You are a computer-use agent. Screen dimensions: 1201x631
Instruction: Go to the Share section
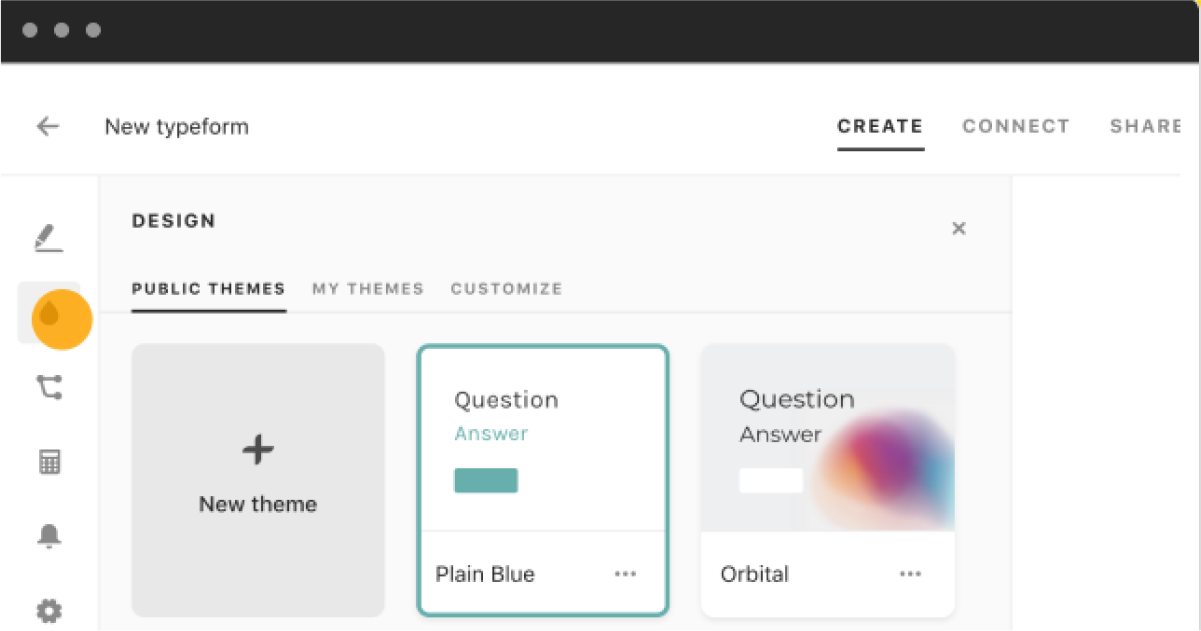[1145, 127]
